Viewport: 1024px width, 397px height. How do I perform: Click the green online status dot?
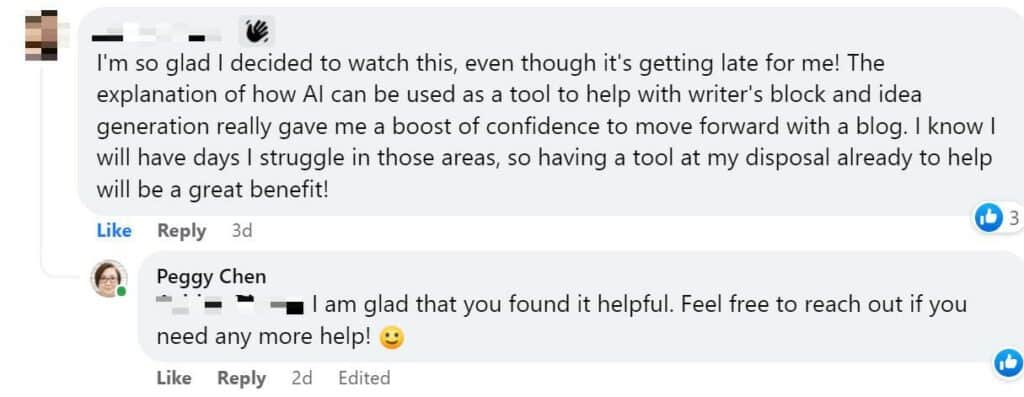[121, 292]
